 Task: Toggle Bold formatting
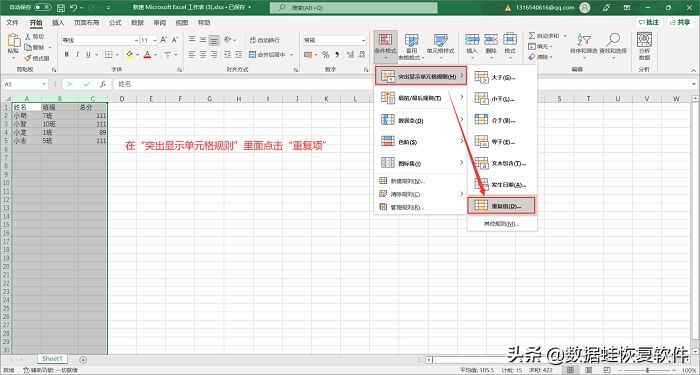point(67,55)
